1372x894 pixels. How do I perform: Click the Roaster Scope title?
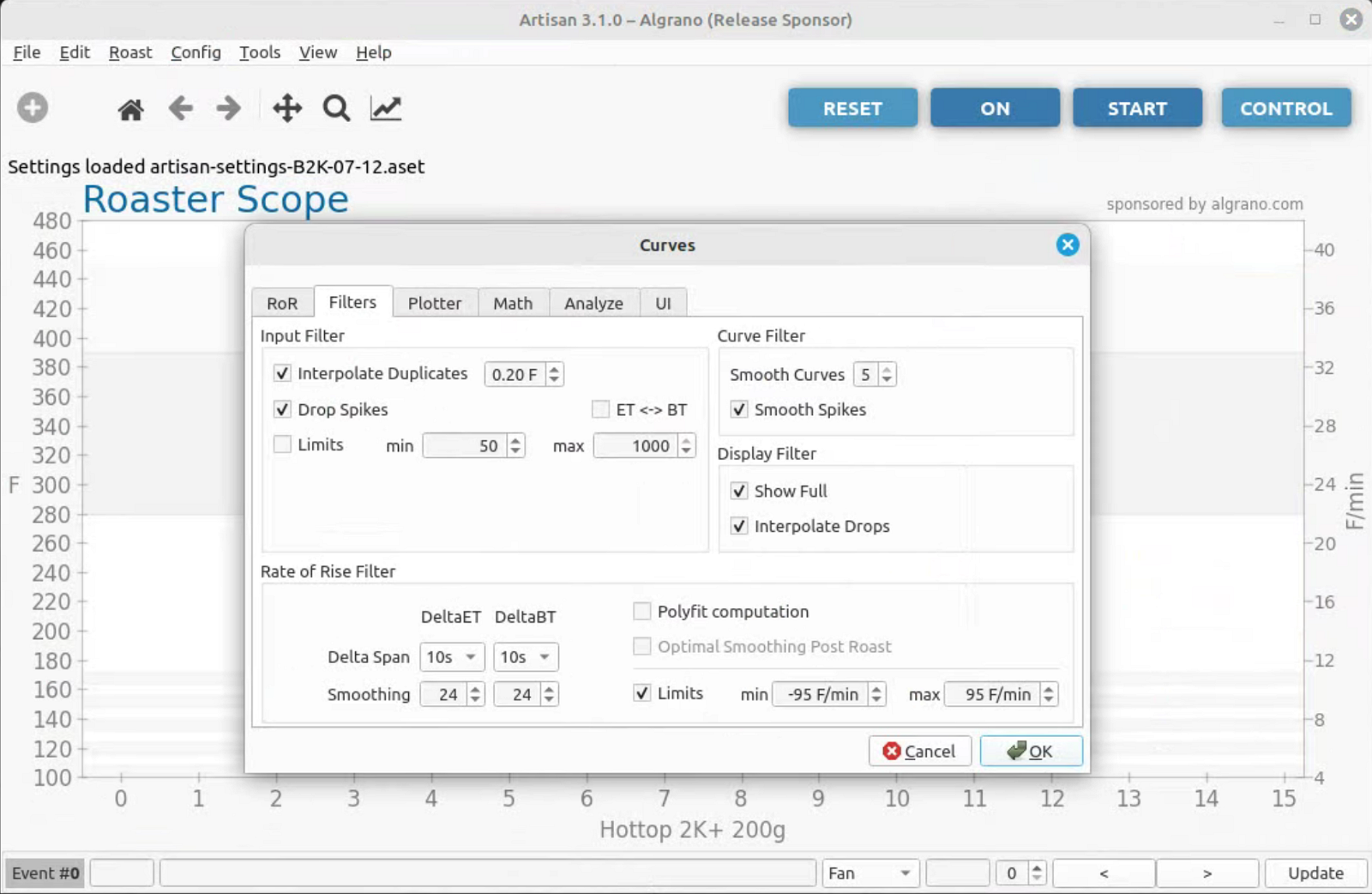pos(215,199)
